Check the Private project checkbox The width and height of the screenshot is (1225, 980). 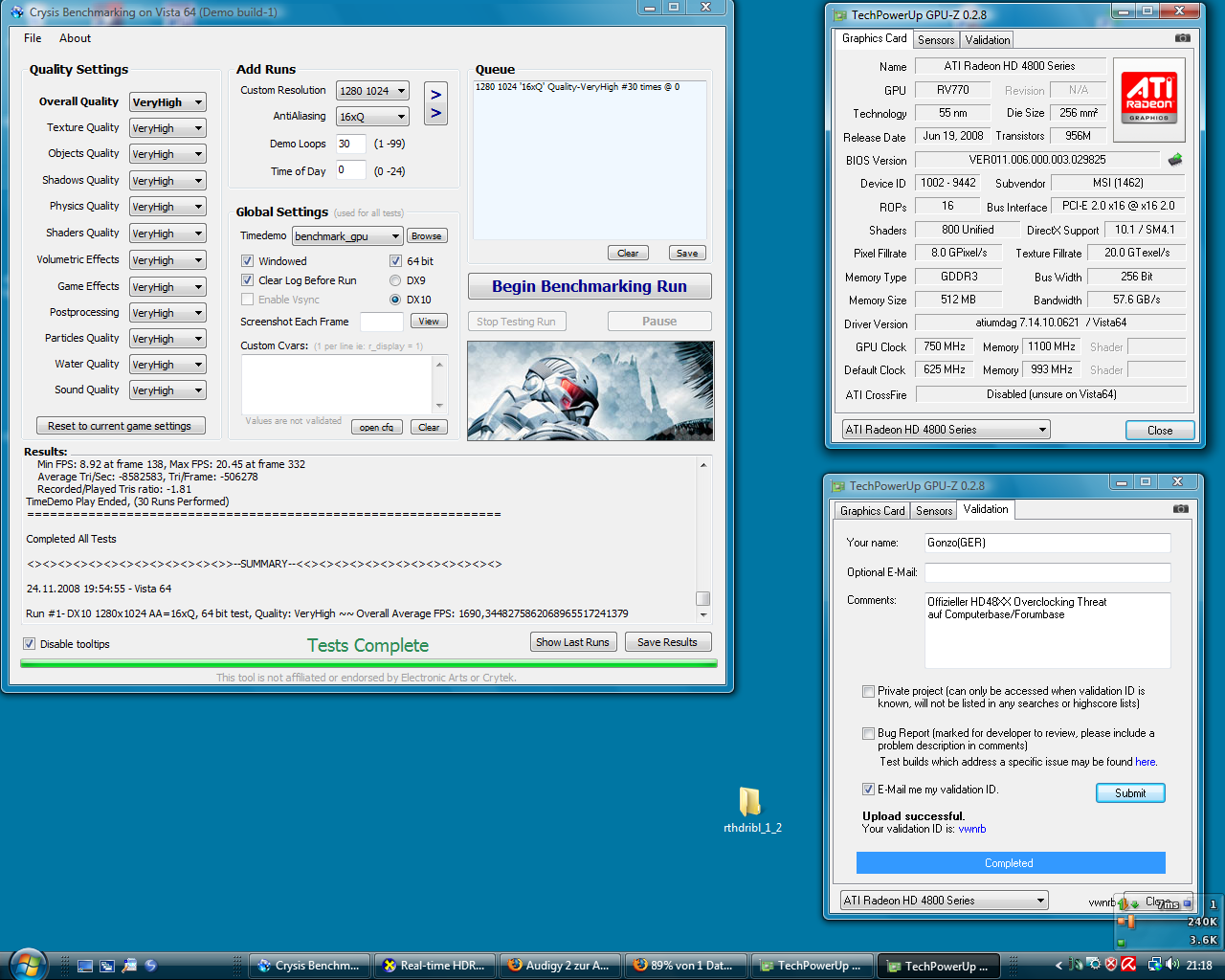coord(868,691)
